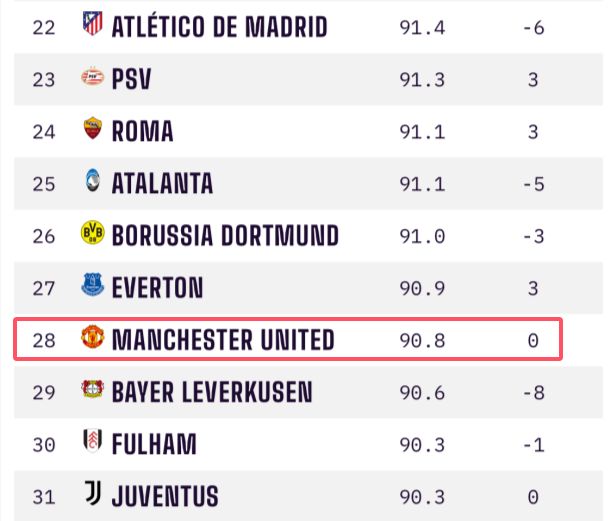
Task: Click the Roma club crest
Action: pyautogui.click(x=93, y=128)
